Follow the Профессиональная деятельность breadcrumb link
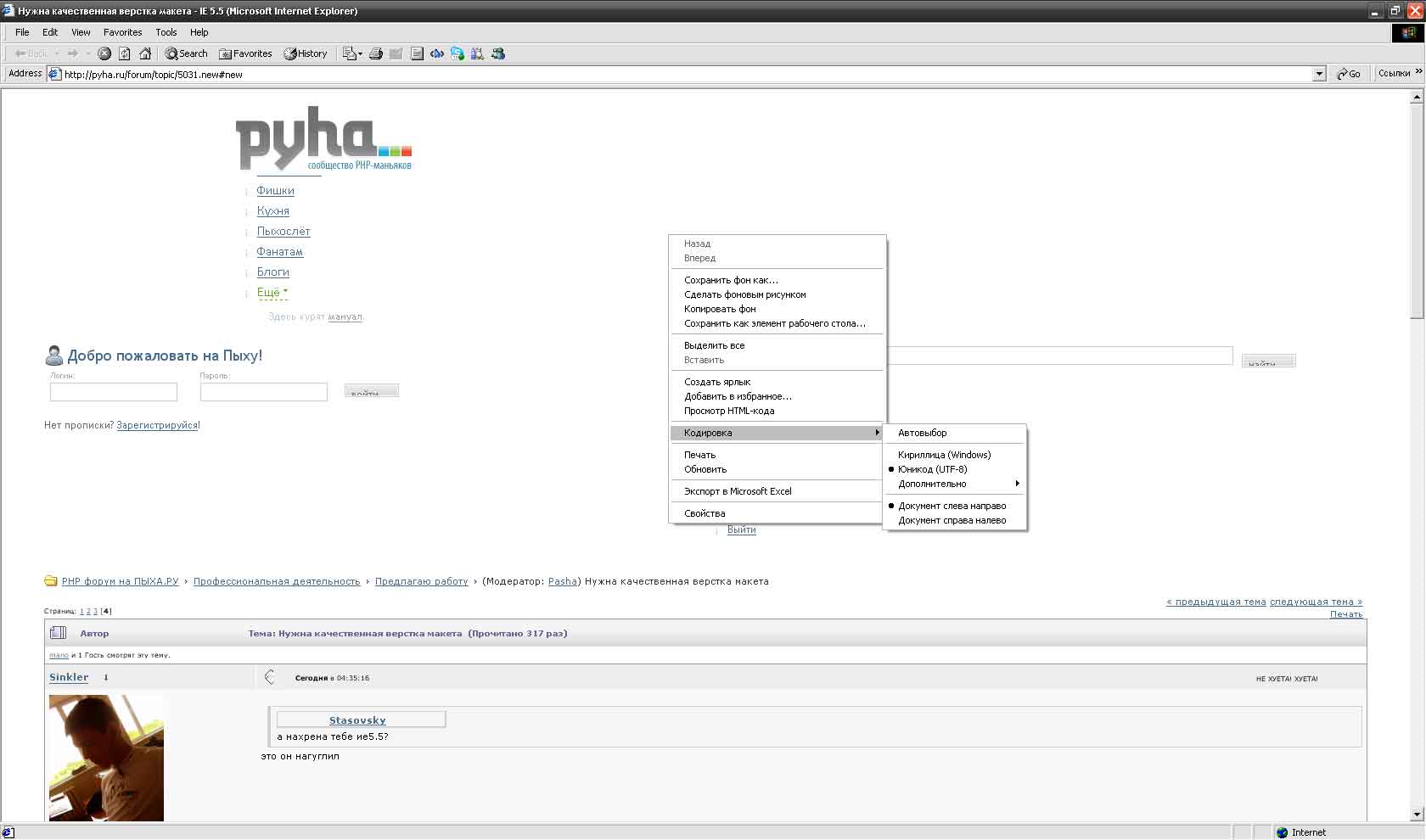1426x840 pixels. click(277, 581)
